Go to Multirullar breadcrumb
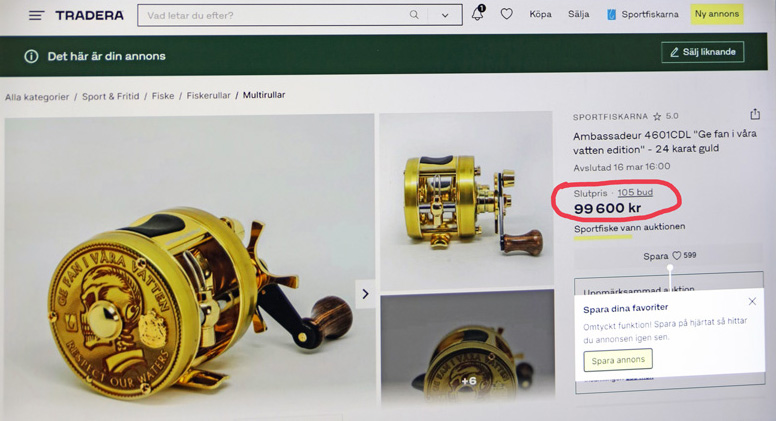776x421 pixels. point(264,95)
